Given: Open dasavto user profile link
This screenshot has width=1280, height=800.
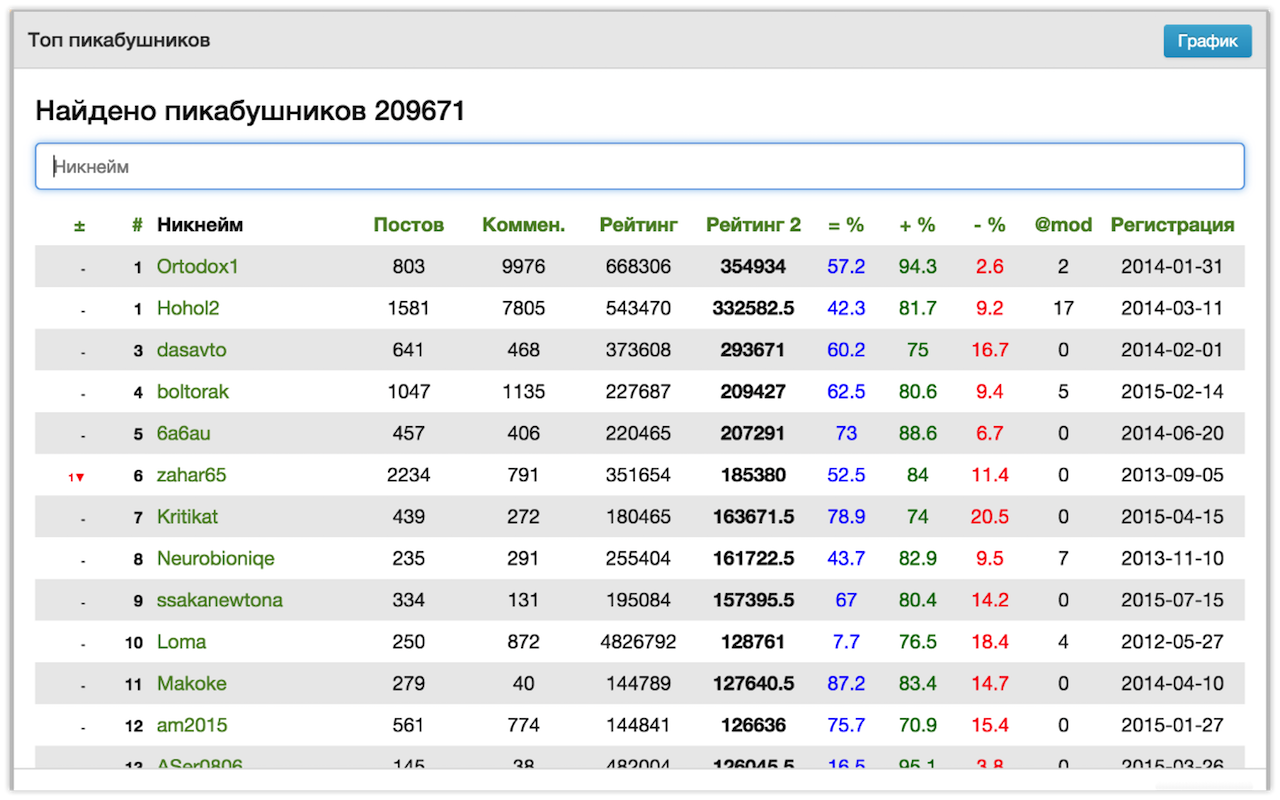Looking at the screenshot, I should [191, 350].
